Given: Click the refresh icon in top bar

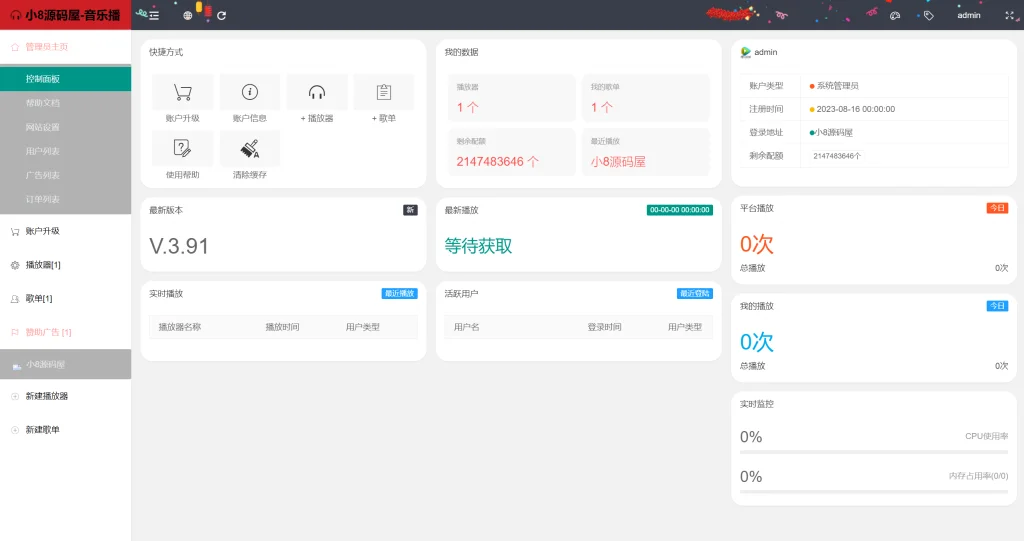Looking at the screenshot, I should [x=221, y=15].
